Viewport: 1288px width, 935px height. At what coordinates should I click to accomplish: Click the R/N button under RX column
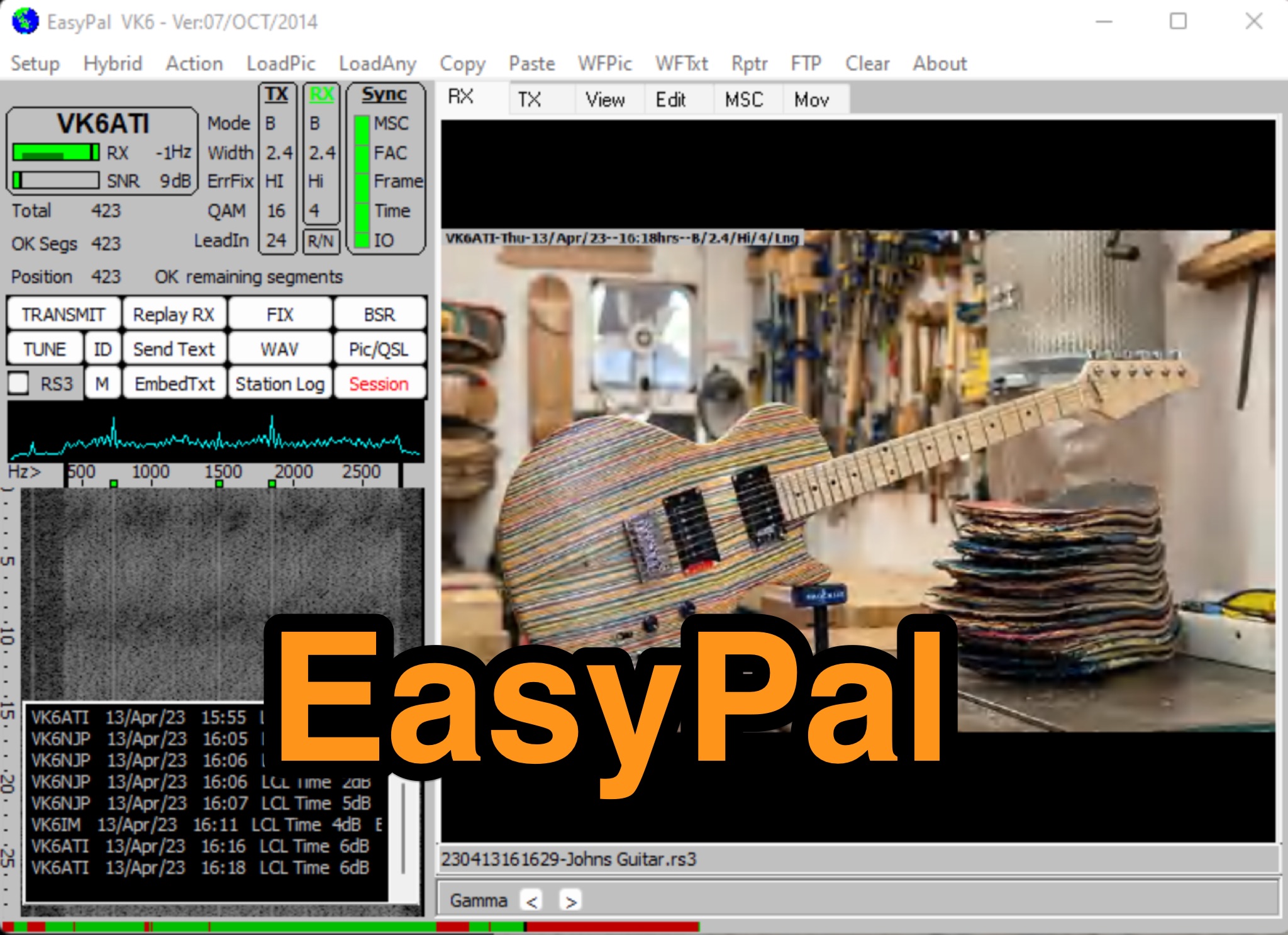321,241
